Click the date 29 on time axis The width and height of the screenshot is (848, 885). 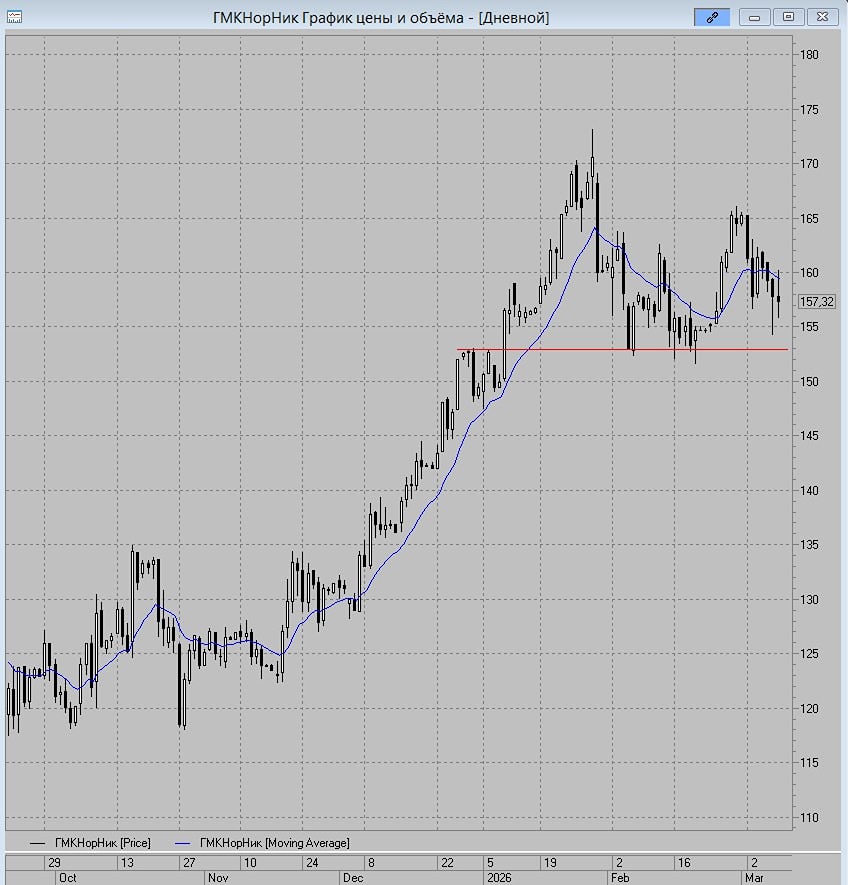pos(54,862)
